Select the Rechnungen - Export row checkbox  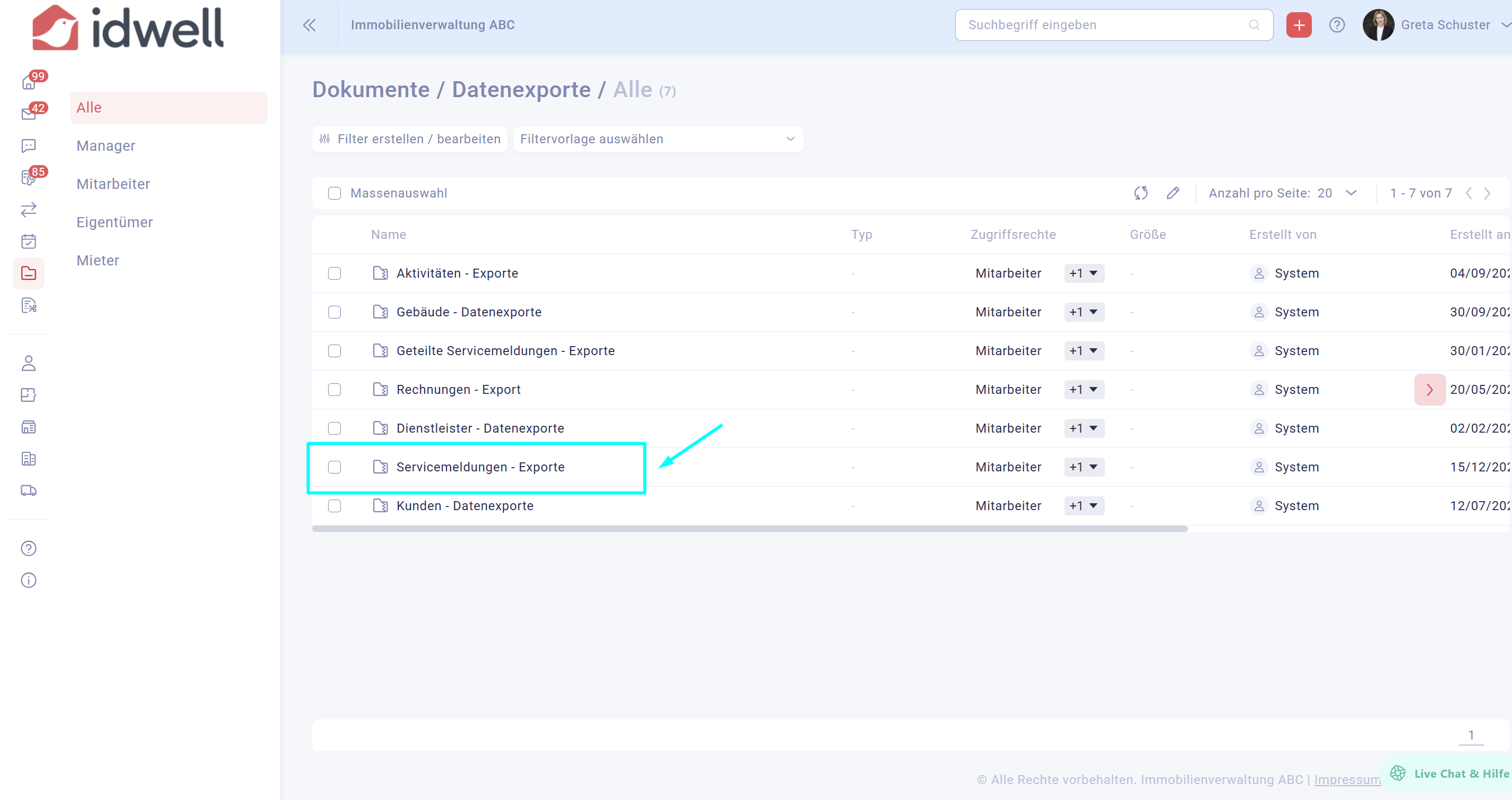[334, 390]
